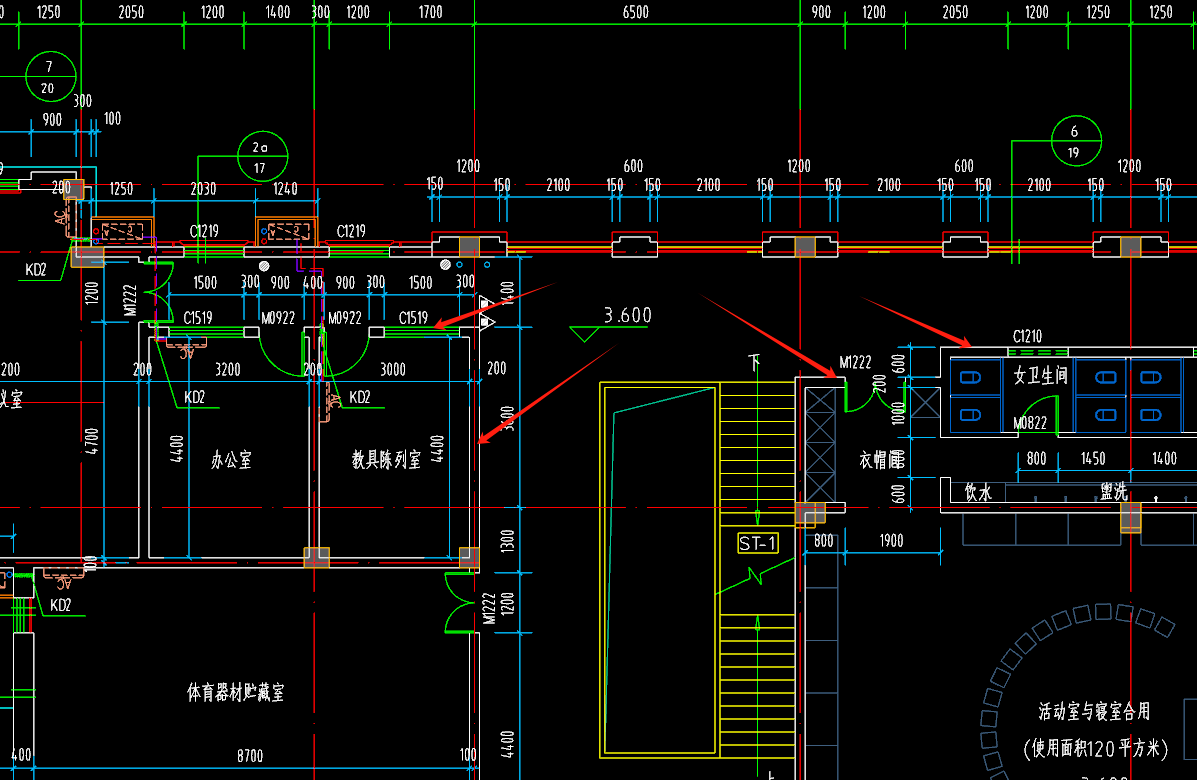Select the 3200 dimension in the office
This screenshot has height=780, width=1197.
pyautogui.click(x=227, y=369)
